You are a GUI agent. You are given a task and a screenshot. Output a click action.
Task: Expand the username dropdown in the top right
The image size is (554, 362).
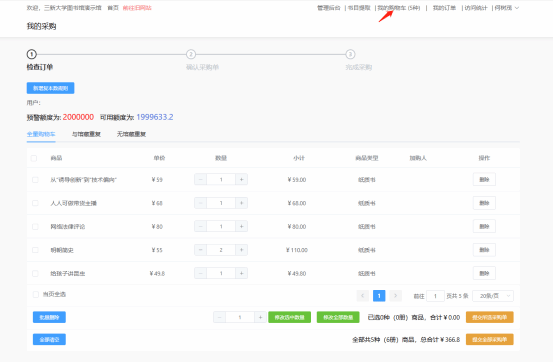click(507, 8)
